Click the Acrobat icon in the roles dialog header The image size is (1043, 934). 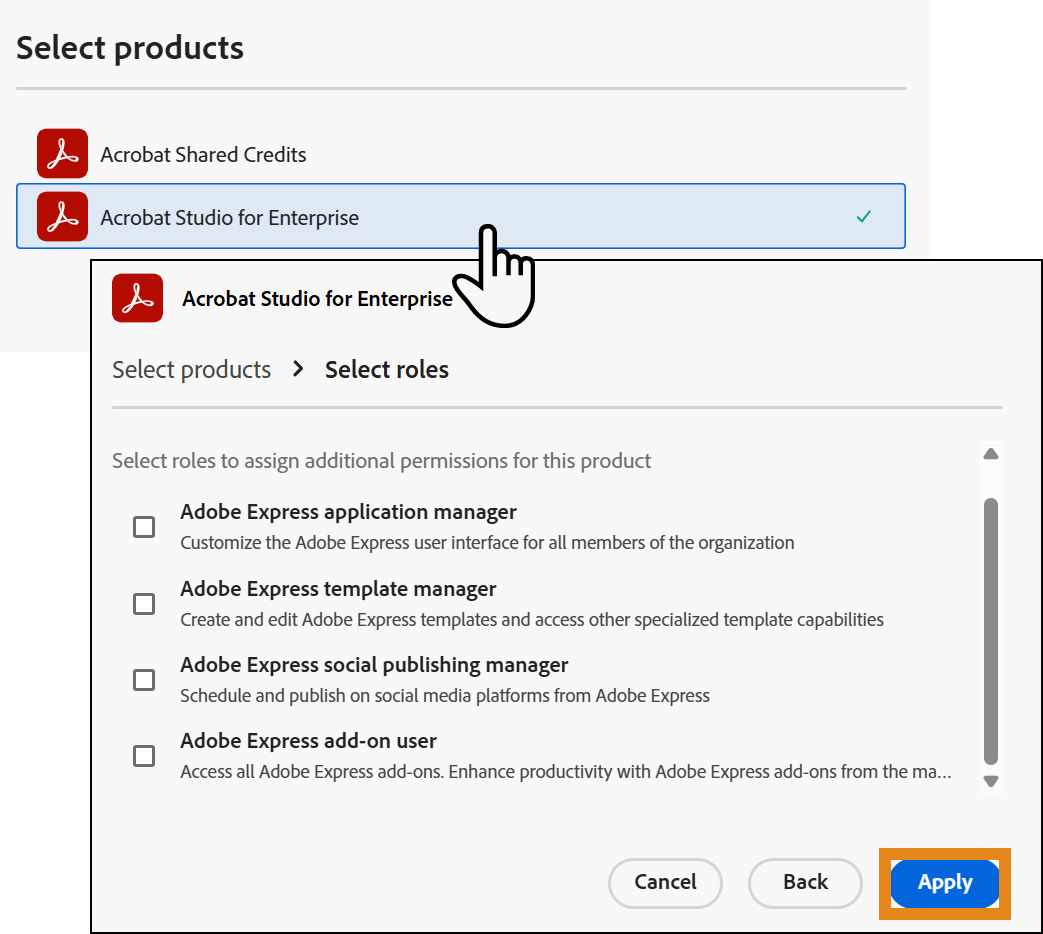pyautogui.click(x=138, y=298)
